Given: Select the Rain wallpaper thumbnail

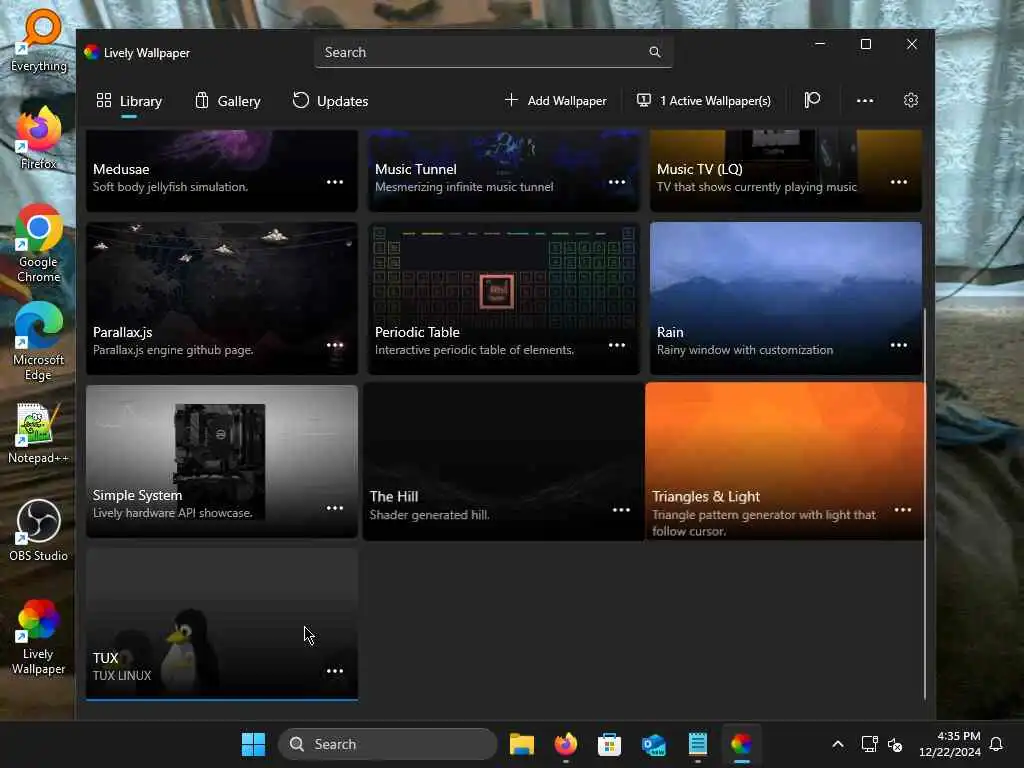Looking at the screenshot, I should 786,298.
